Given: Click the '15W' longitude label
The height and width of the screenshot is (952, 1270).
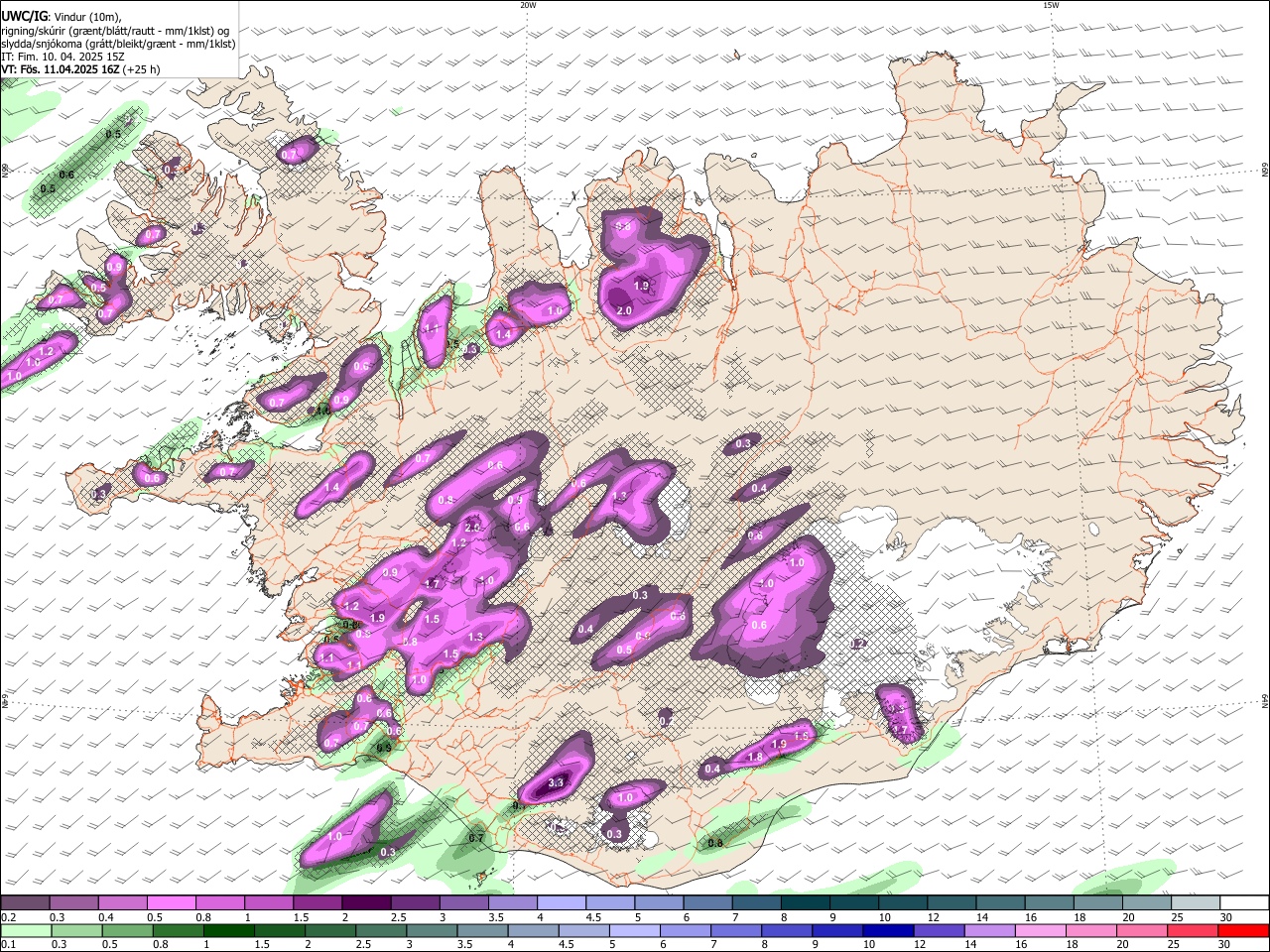Looking at the screenshot, I should tap(1051, 5).
